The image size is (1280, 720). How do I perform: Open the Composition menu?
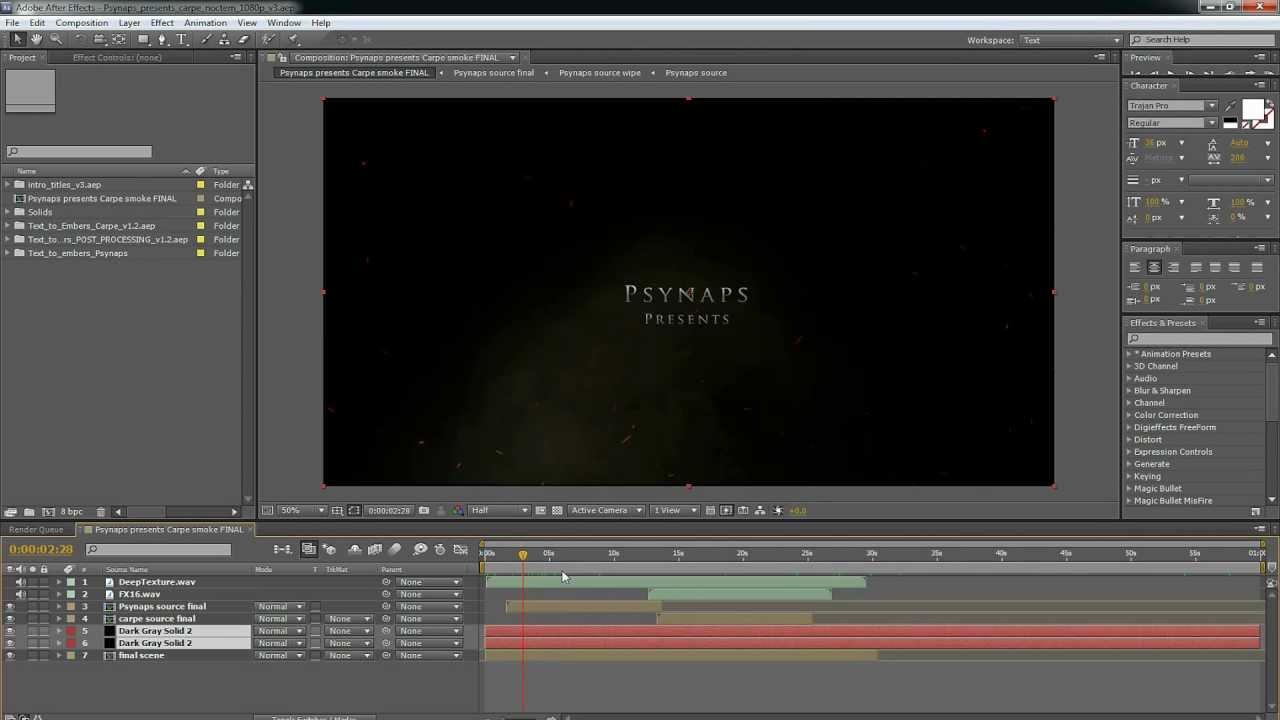pyautogui.click(x=81, y=23)
